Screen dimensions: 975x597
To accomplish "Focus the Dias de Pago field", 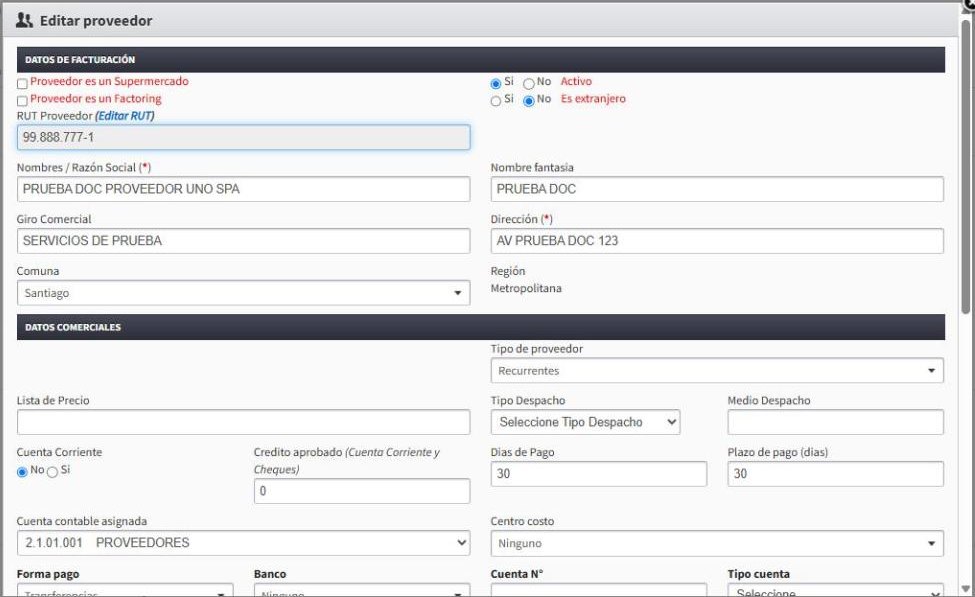I will point(599,474).
